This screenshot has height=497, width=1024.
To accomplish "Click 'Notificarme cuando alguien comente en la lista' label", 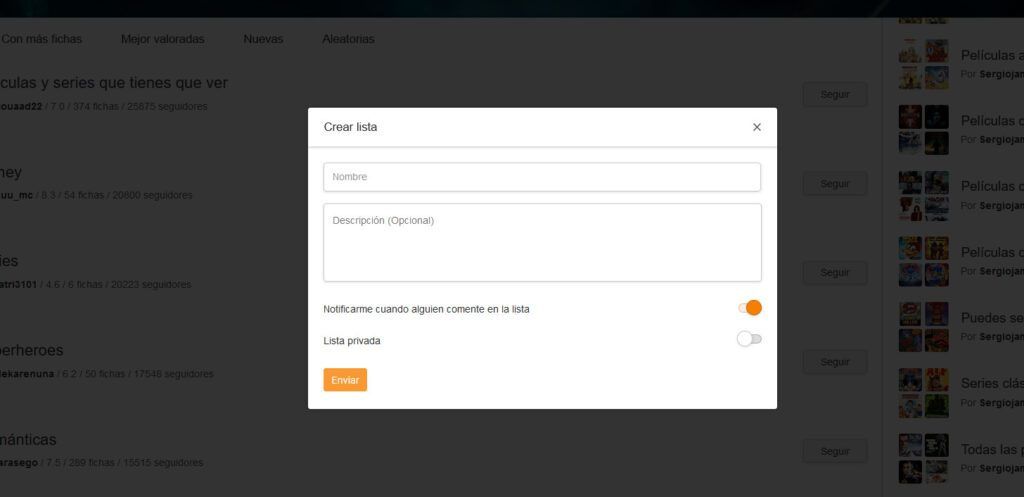I will [426, 310].
